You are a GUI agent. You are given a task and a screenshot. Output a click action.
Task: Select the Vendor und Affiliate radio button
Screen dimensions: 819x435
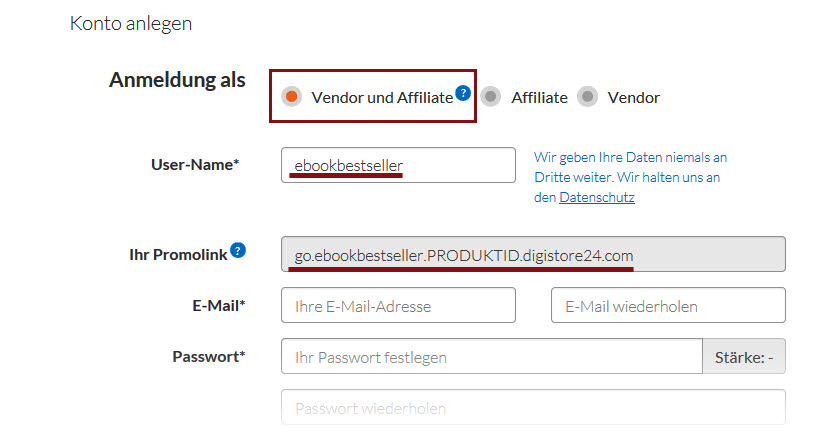[291, 97]
